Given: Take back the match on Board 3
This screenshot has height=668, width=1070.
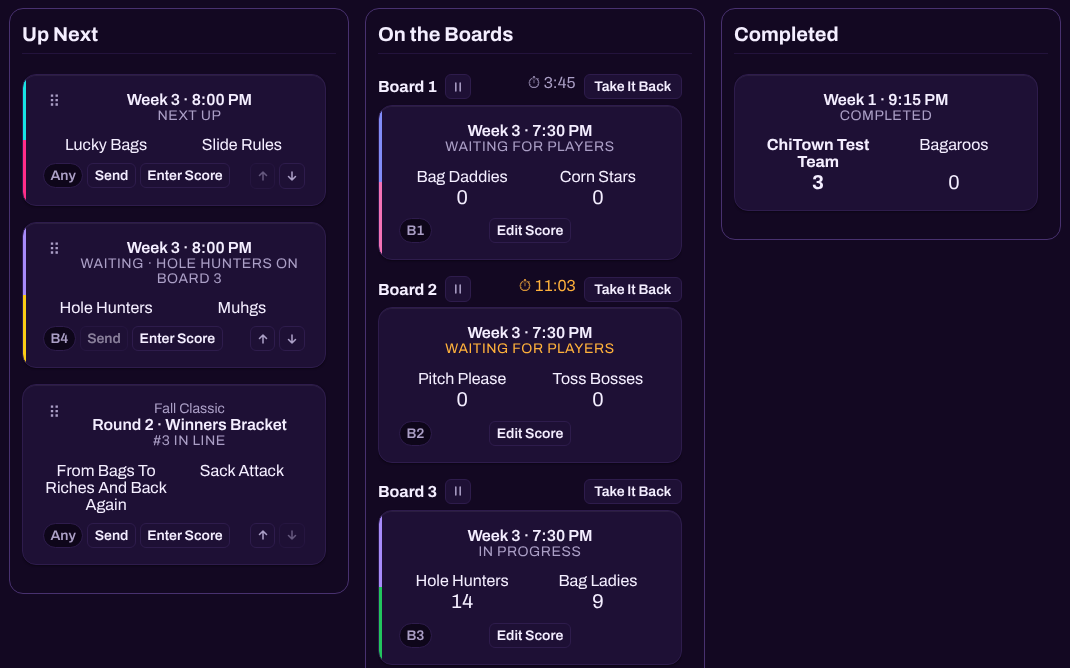Looking at the screenshot, I should click(x=633, y=491).
